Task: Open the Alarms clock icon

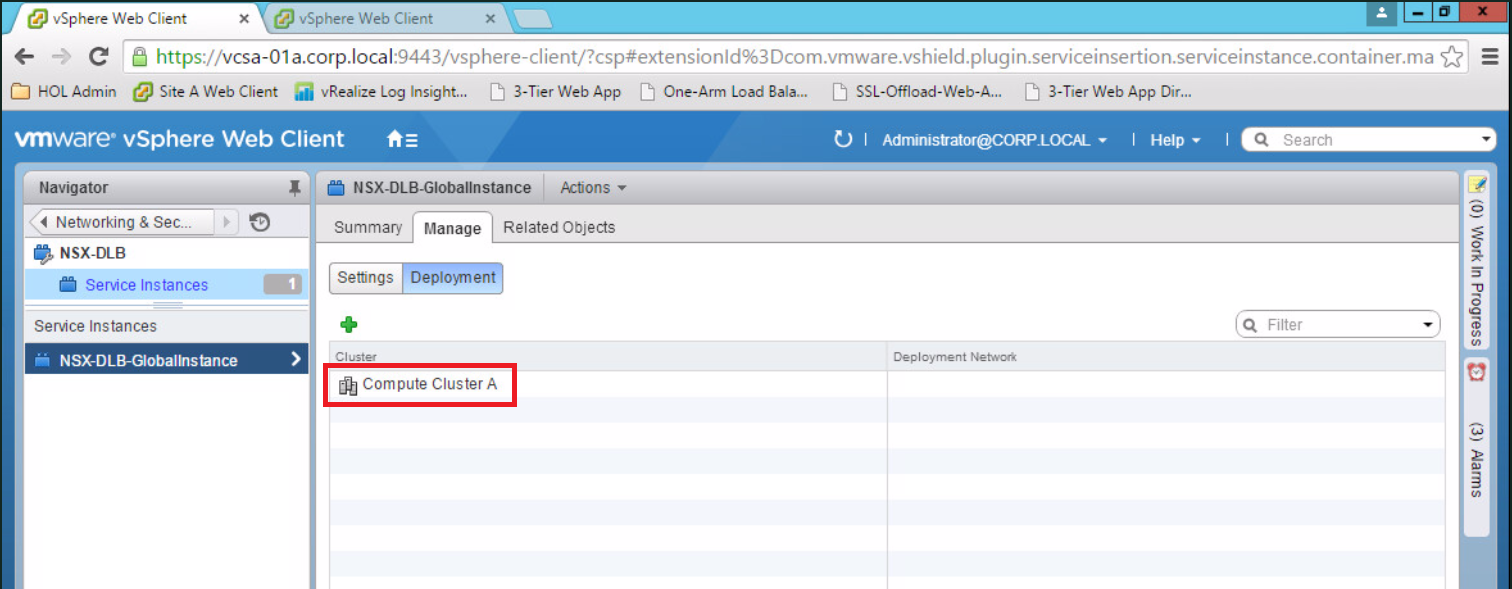Action: tap(1476, 371)
